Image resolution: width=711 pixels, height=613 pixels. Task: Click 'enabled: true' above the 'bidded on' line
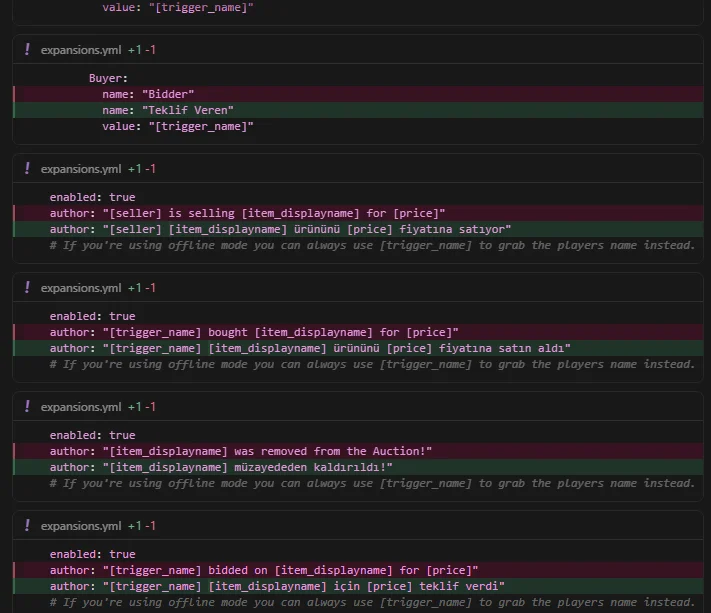click(93, 554)
